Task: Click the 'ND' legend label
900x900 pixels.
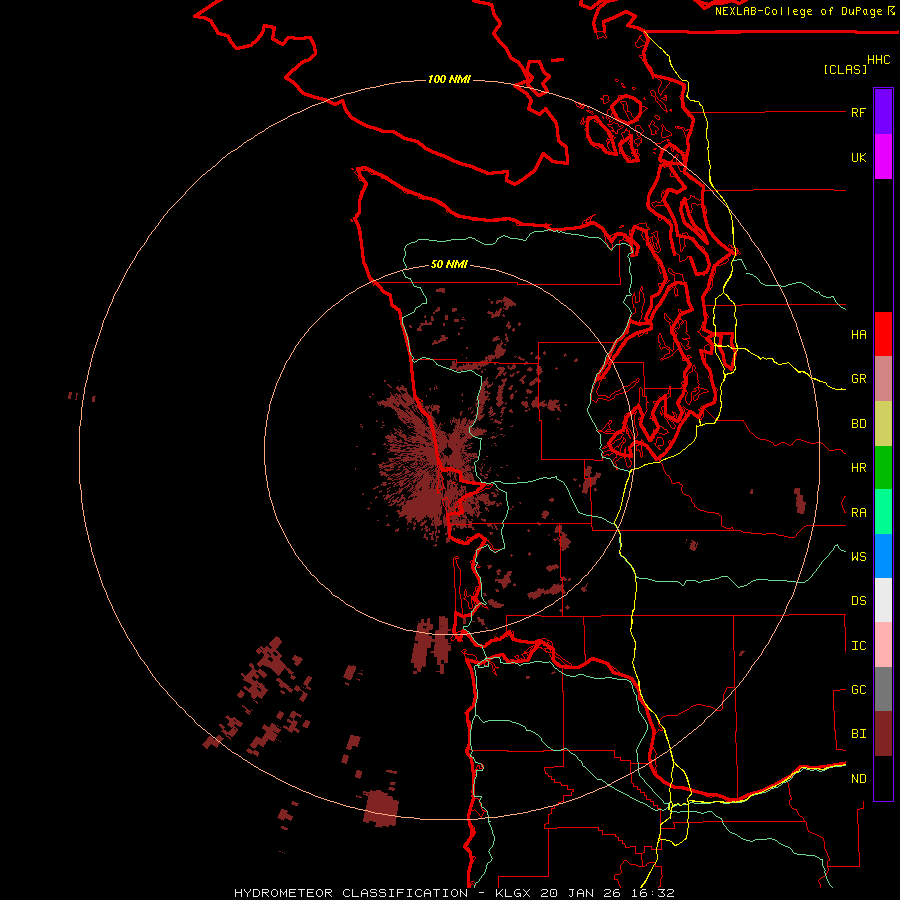Action: (x=858, y=779)
